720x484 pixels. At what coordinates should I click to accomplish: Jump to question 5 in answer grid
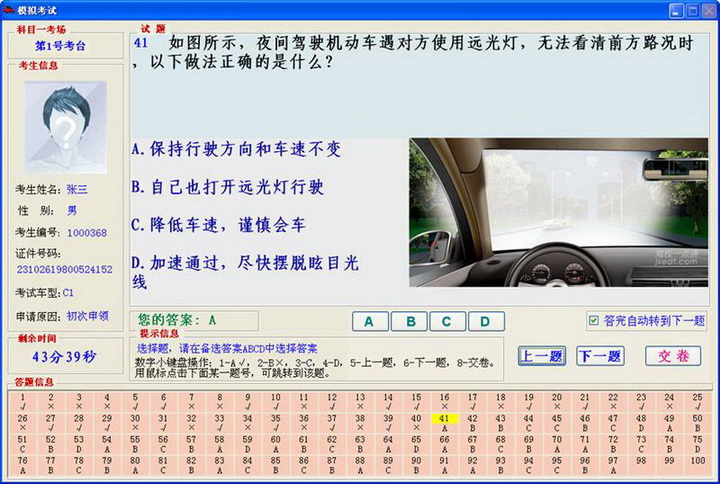[x=135, y=402]
